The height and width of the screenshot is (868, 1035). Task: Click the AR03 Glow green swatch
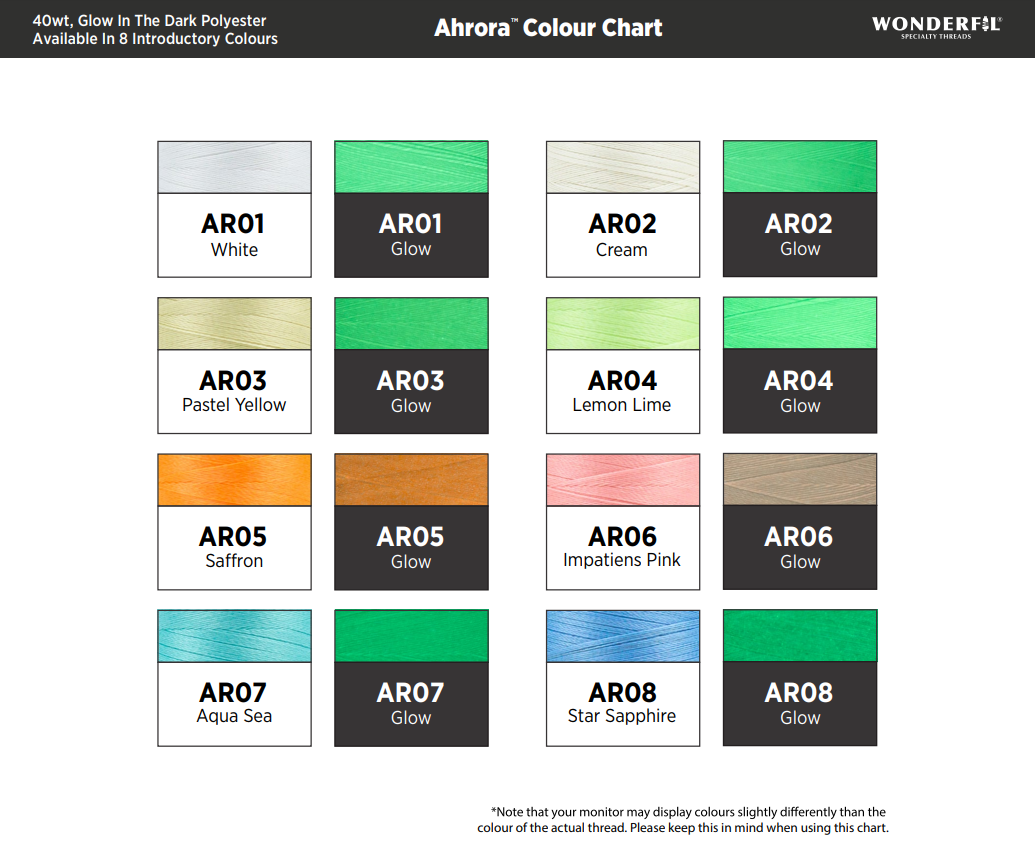tap(411, 323)
